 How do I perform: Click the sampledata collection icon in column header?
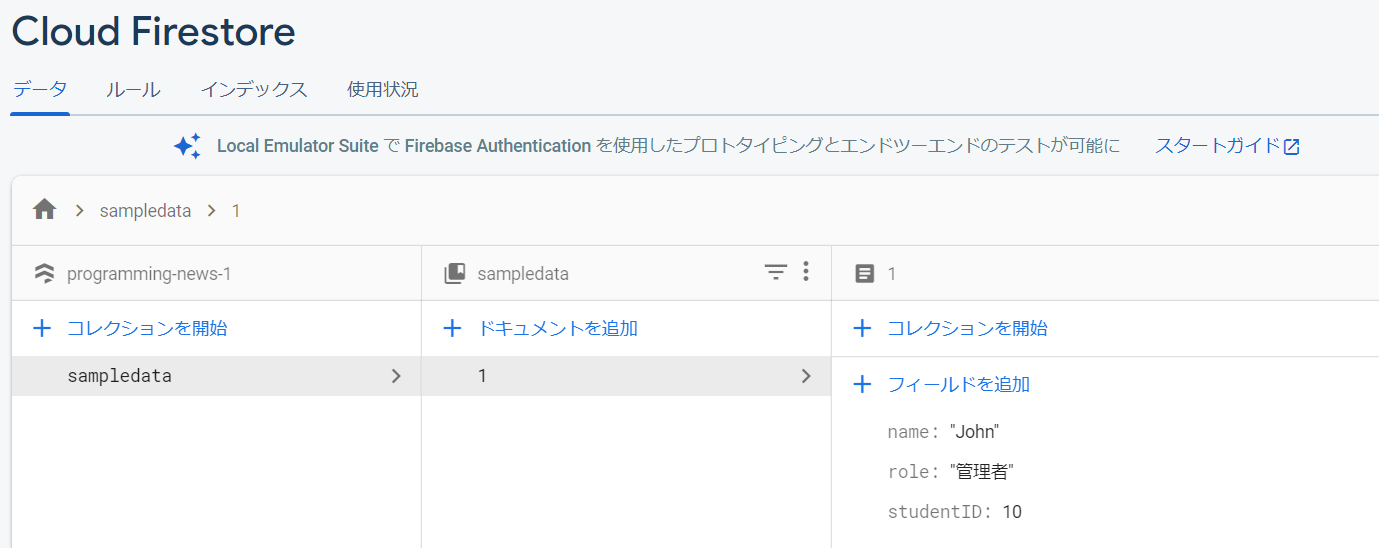455,274
